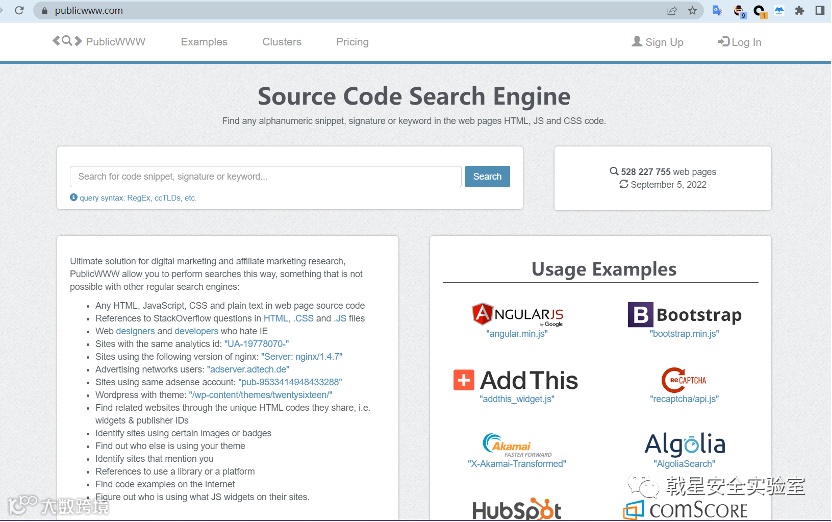Click the "UA-19778070-" analytics link
Screen dimensions: 832x522
[257, 344]
